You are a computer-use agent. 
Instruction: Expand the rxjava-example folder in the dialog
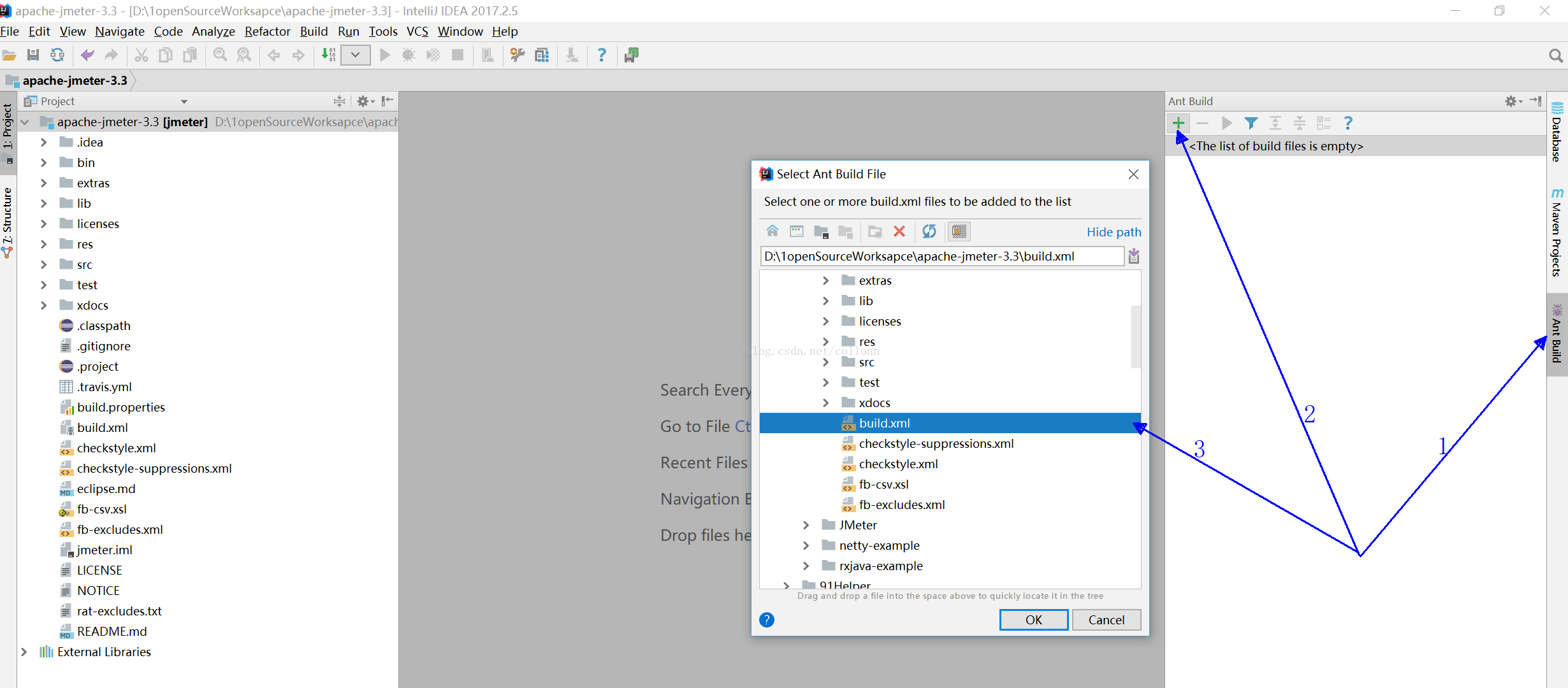(x=806, y=566)
